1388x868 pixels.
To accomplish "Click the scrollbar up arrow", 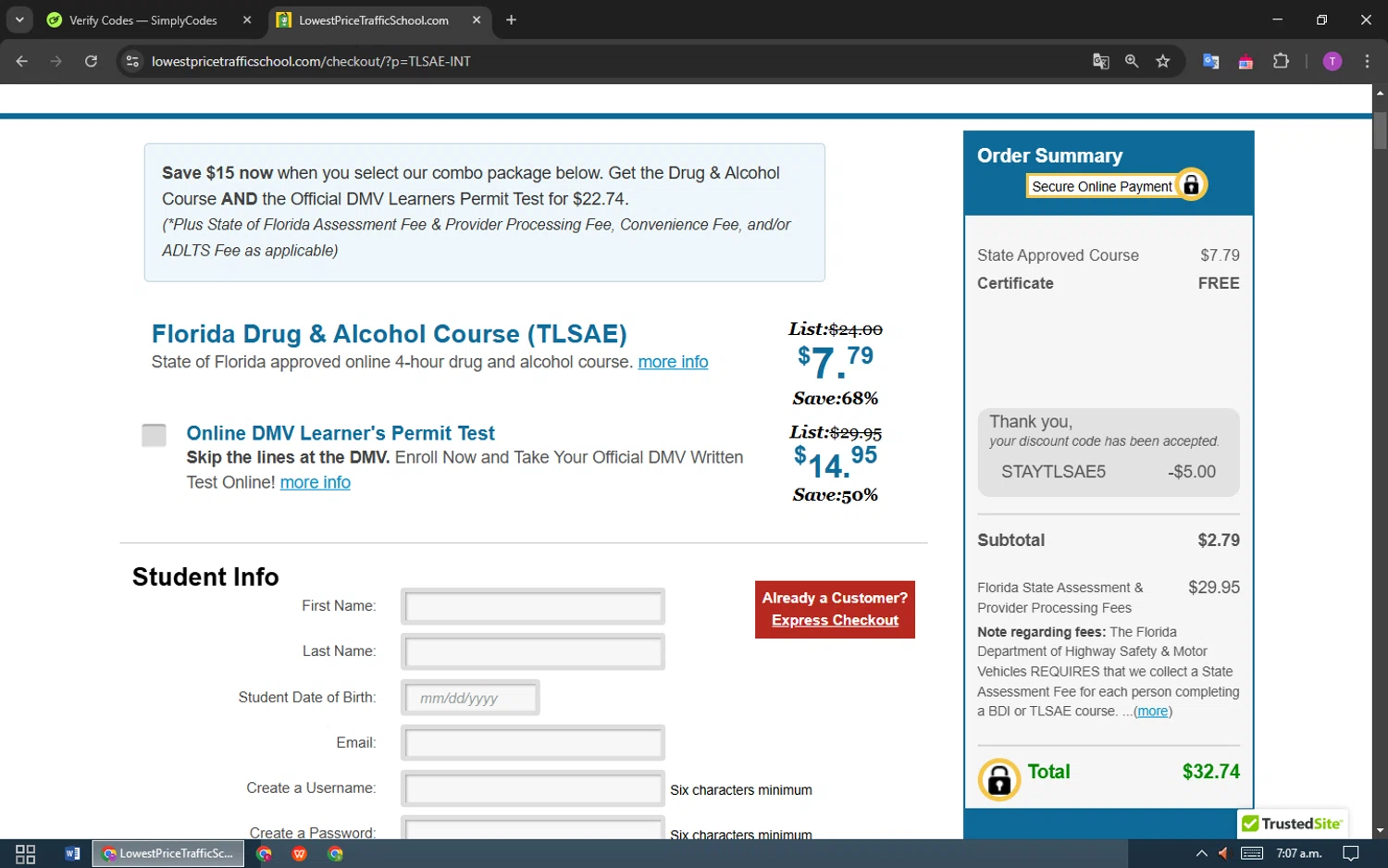I will [x=1380, y=93].
